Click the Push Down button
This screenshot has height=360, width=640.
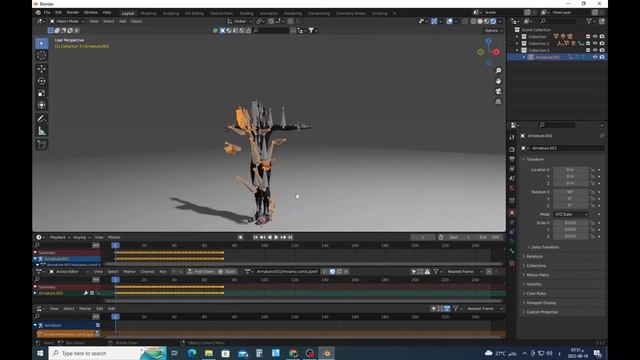click(201, 271)
